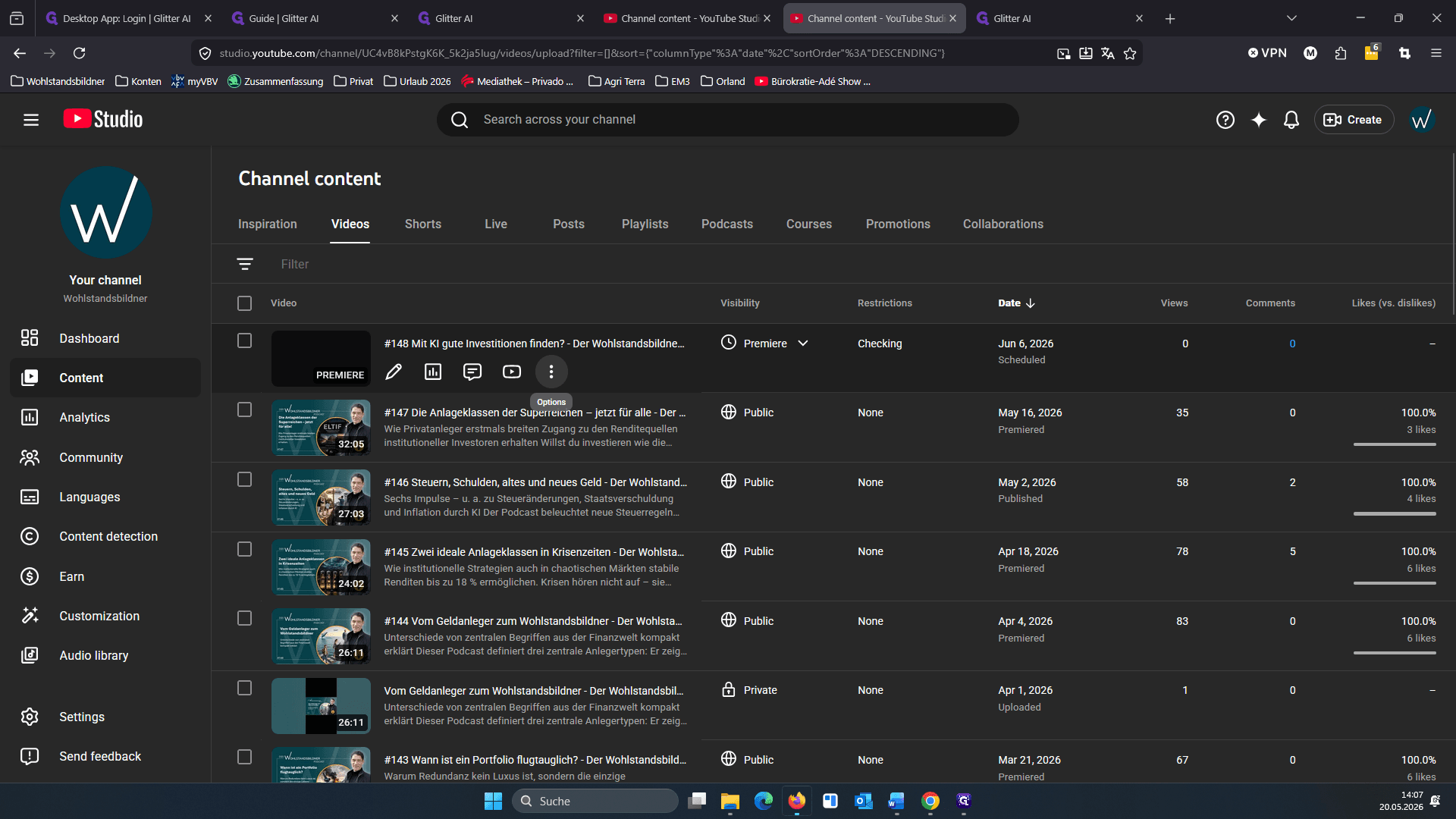
Task: Click the Wohlstandsbildner bookmark folder
Action: [x=58, y=81]
